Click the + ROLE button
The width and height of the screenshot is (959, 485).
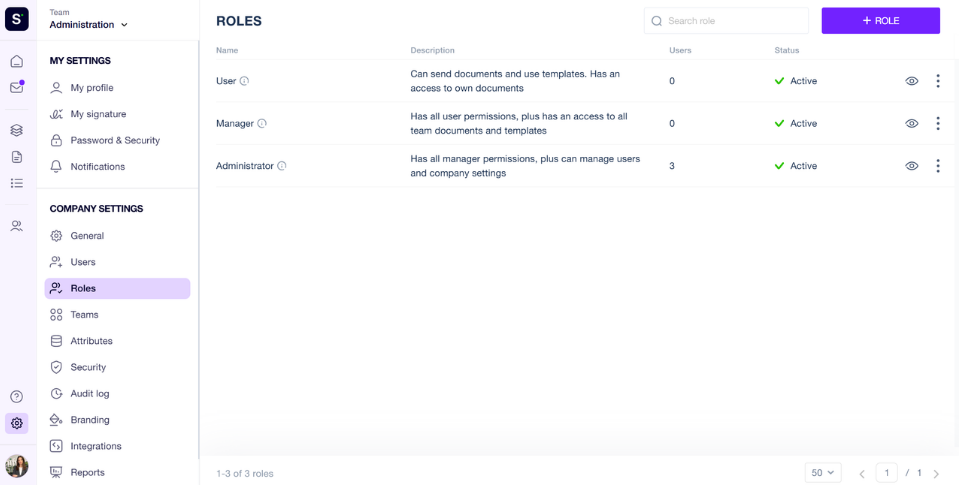point(881,21)
